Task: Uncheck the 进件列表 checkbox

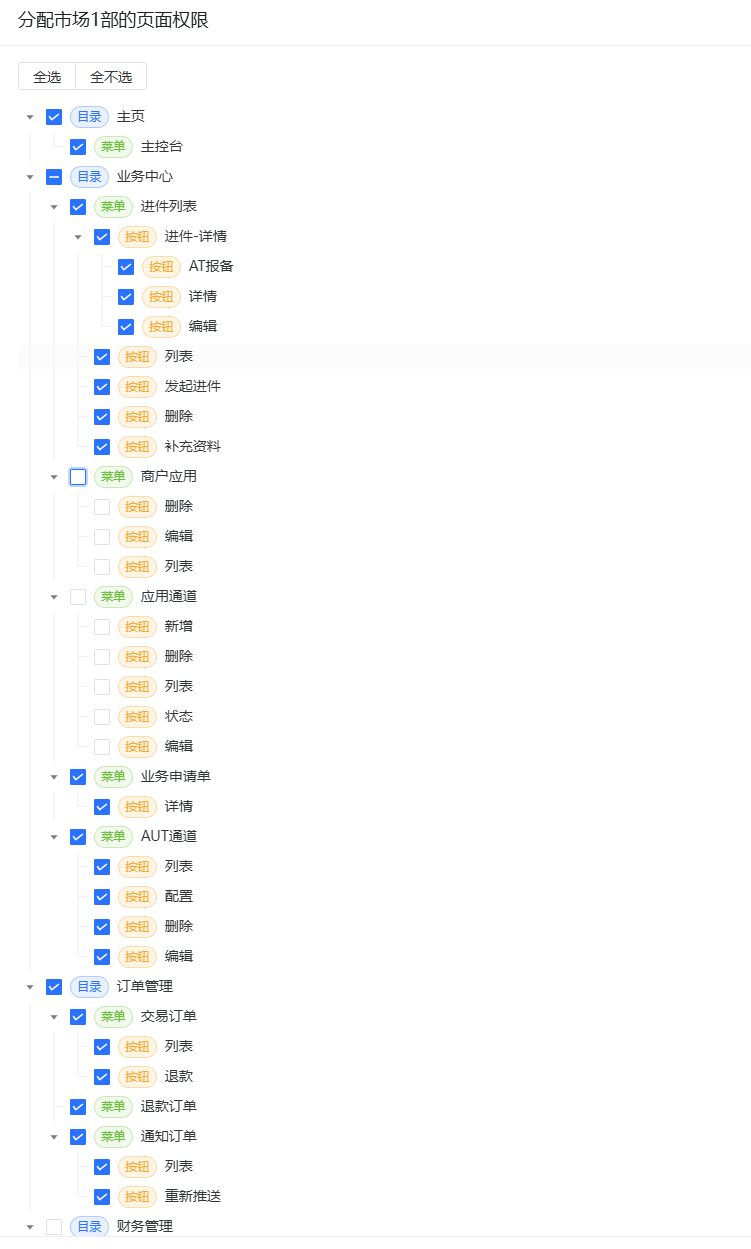Action: [x=78, y=207]
